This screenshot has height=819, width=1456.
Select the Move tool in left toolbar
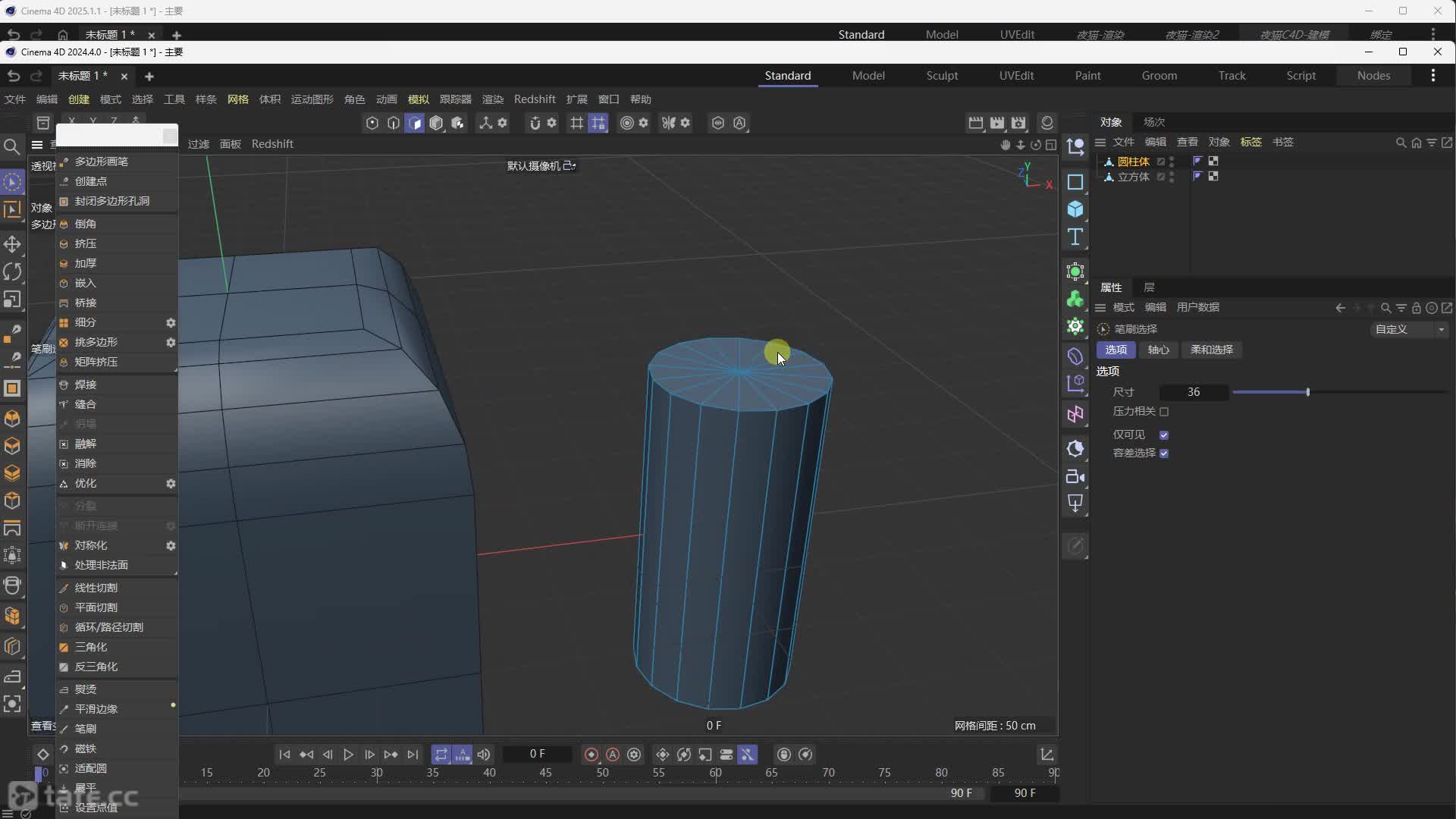(x=12, y=244)
